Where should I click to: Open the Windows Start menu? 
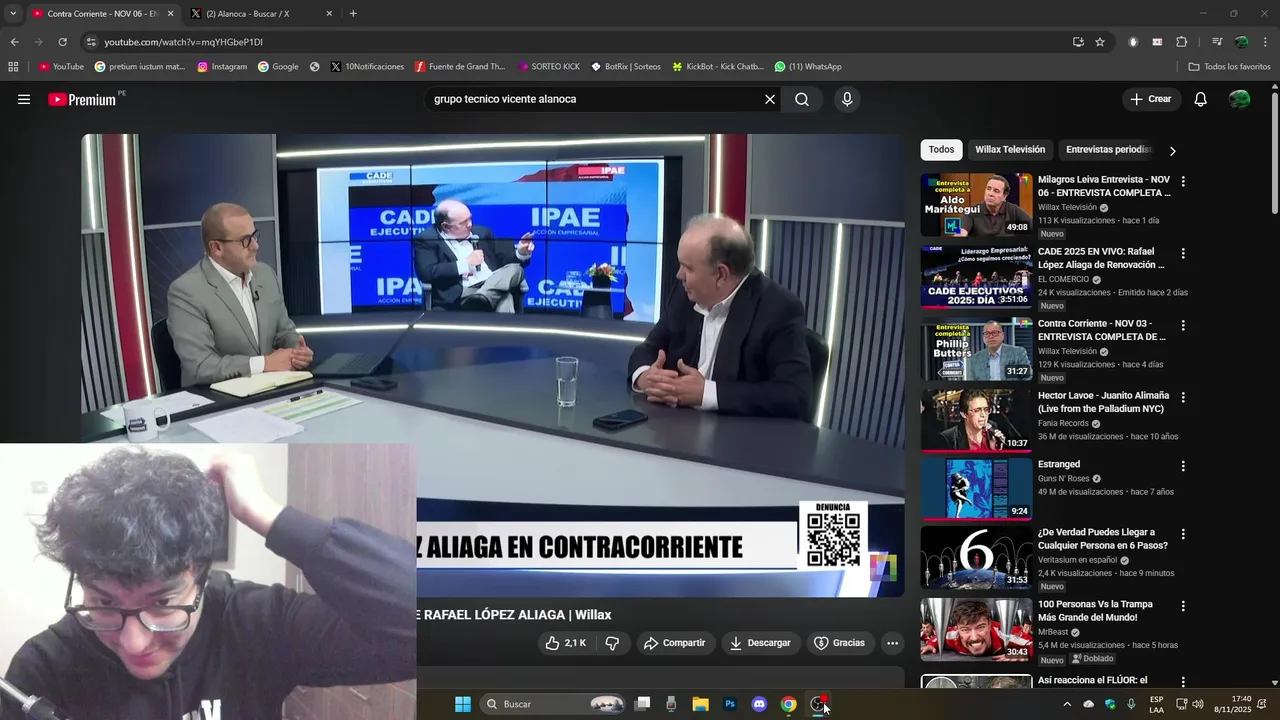click(463, 704)
